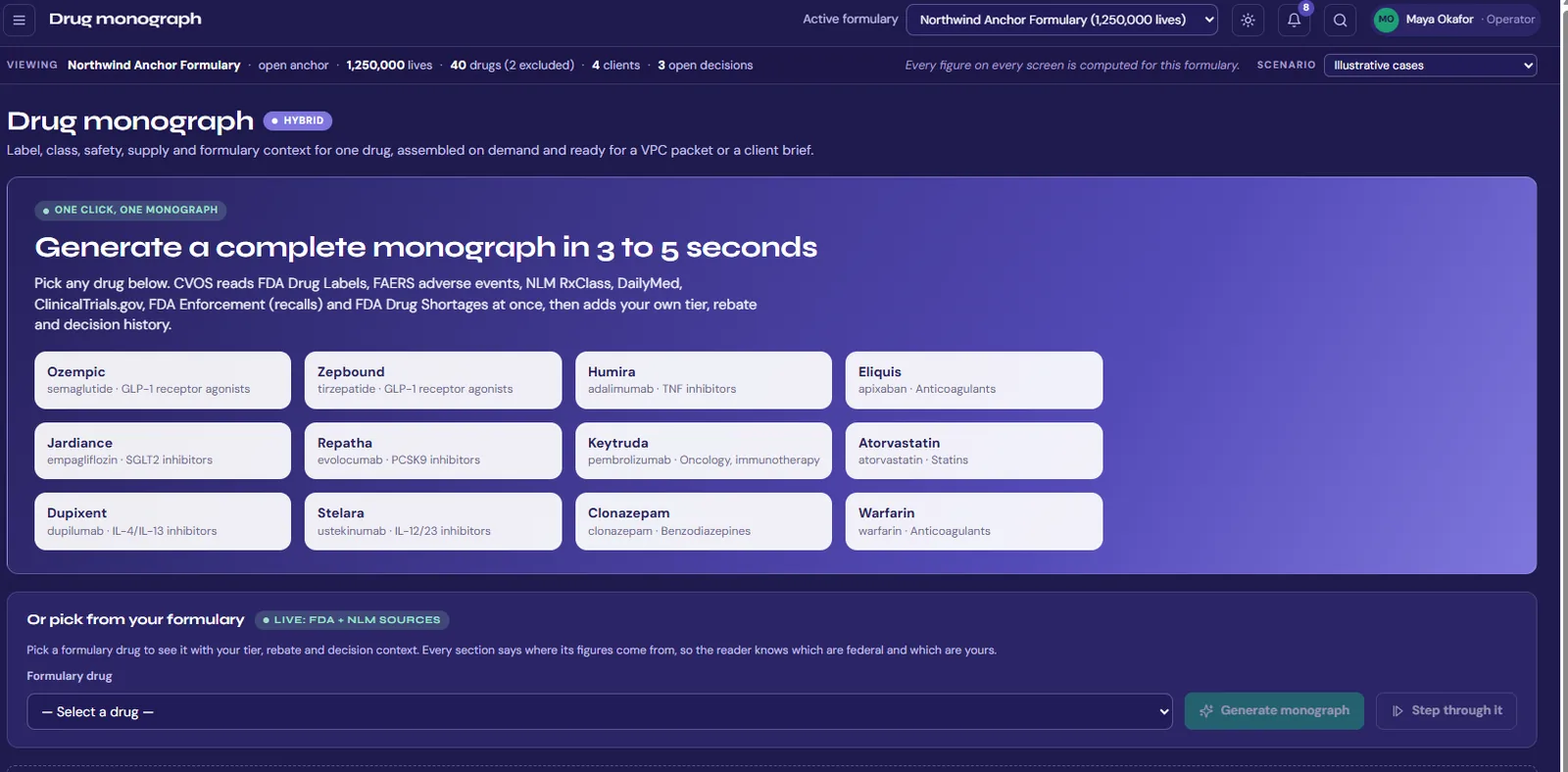Viewport: 1568px width, 772px height.
Task: Click the LIVE: FDA + NLM SOURCES badge
Action: (352, 620)
